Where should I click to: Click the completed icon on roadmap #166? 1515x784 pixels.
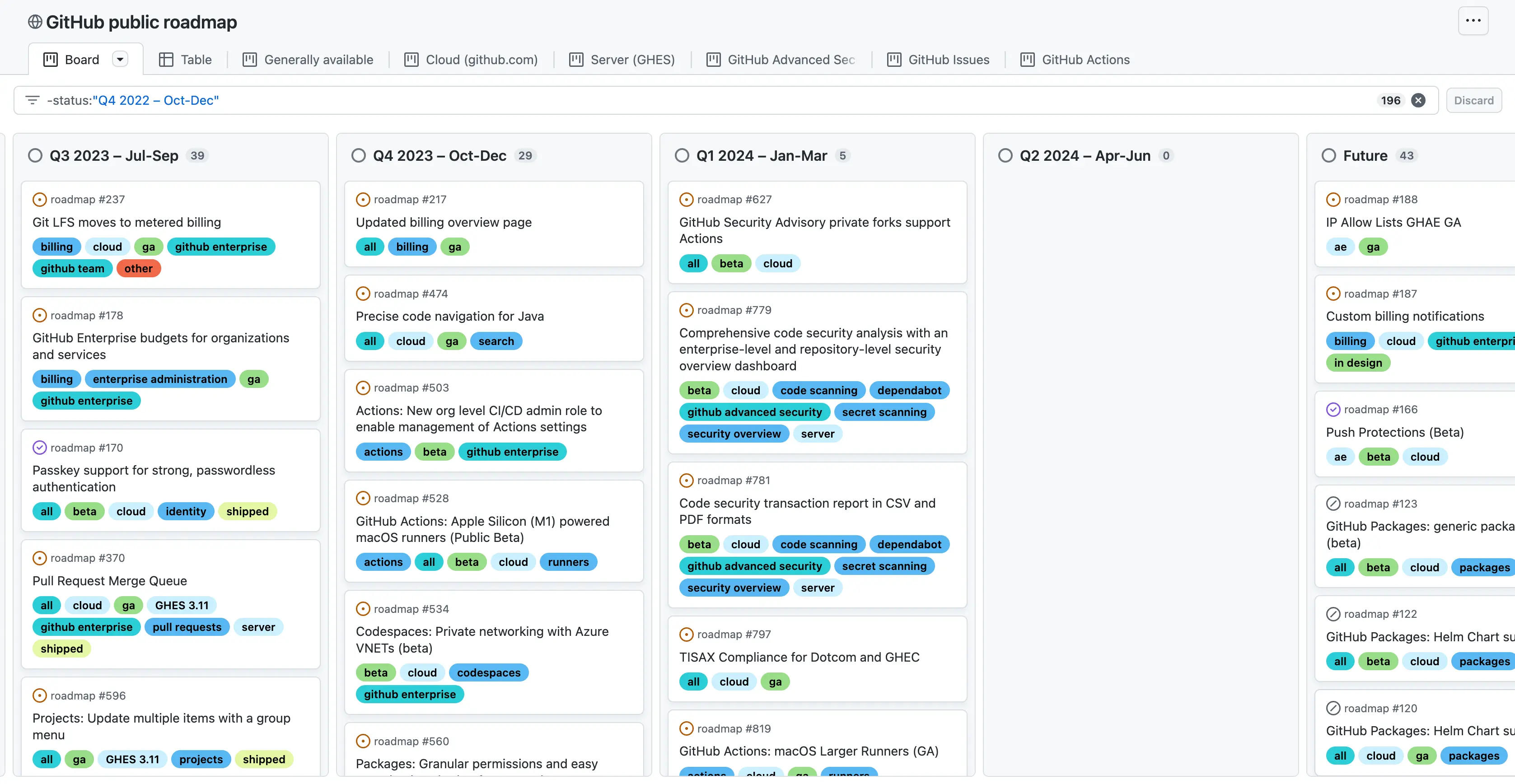tap(1333, 409)
